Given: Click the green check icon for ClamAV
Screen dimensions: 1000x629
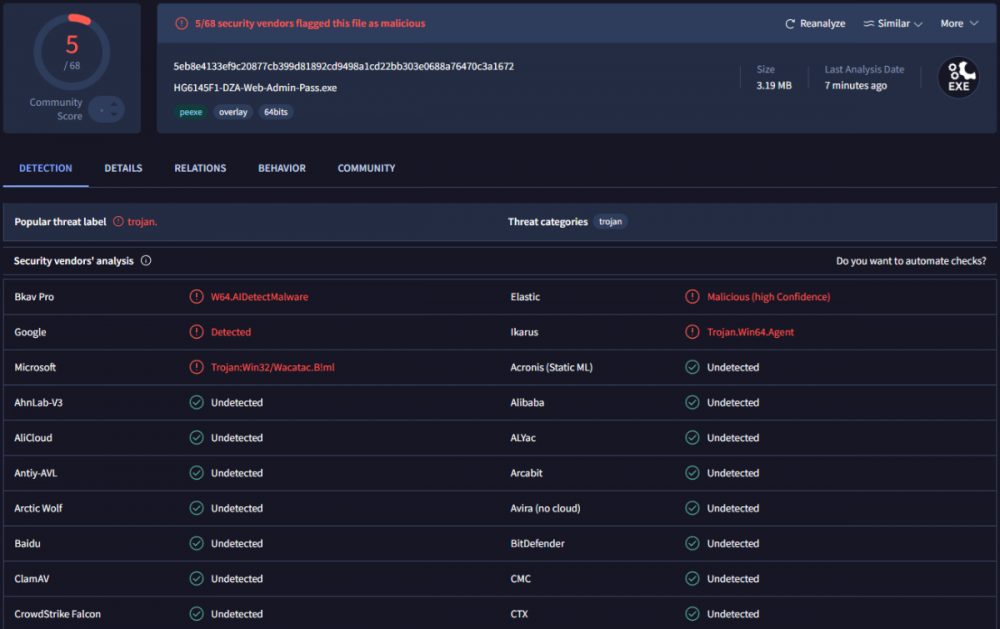Looking at the screenshot, I should [196, 579].
